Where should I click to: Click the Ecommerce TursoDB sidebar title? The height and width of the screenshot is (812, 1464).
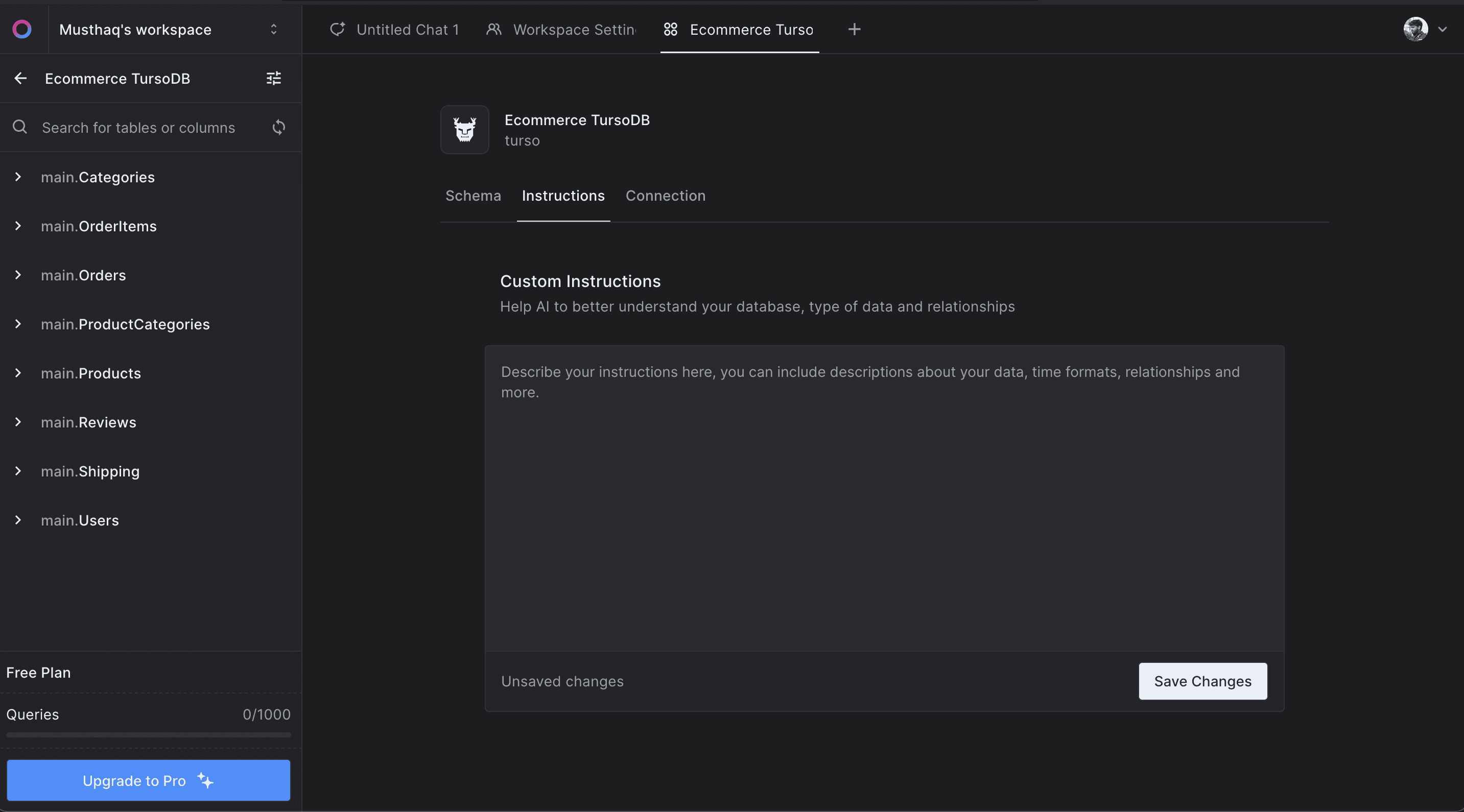click(x=117, y=79)
